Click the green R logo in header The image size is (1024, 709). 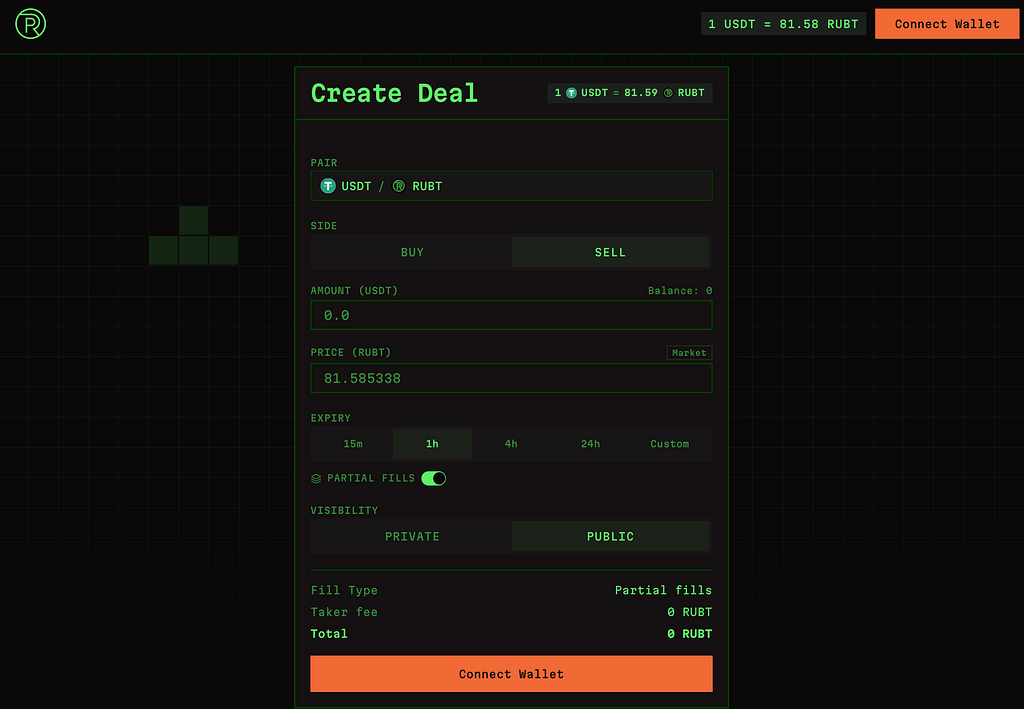(x=30, y=24)
